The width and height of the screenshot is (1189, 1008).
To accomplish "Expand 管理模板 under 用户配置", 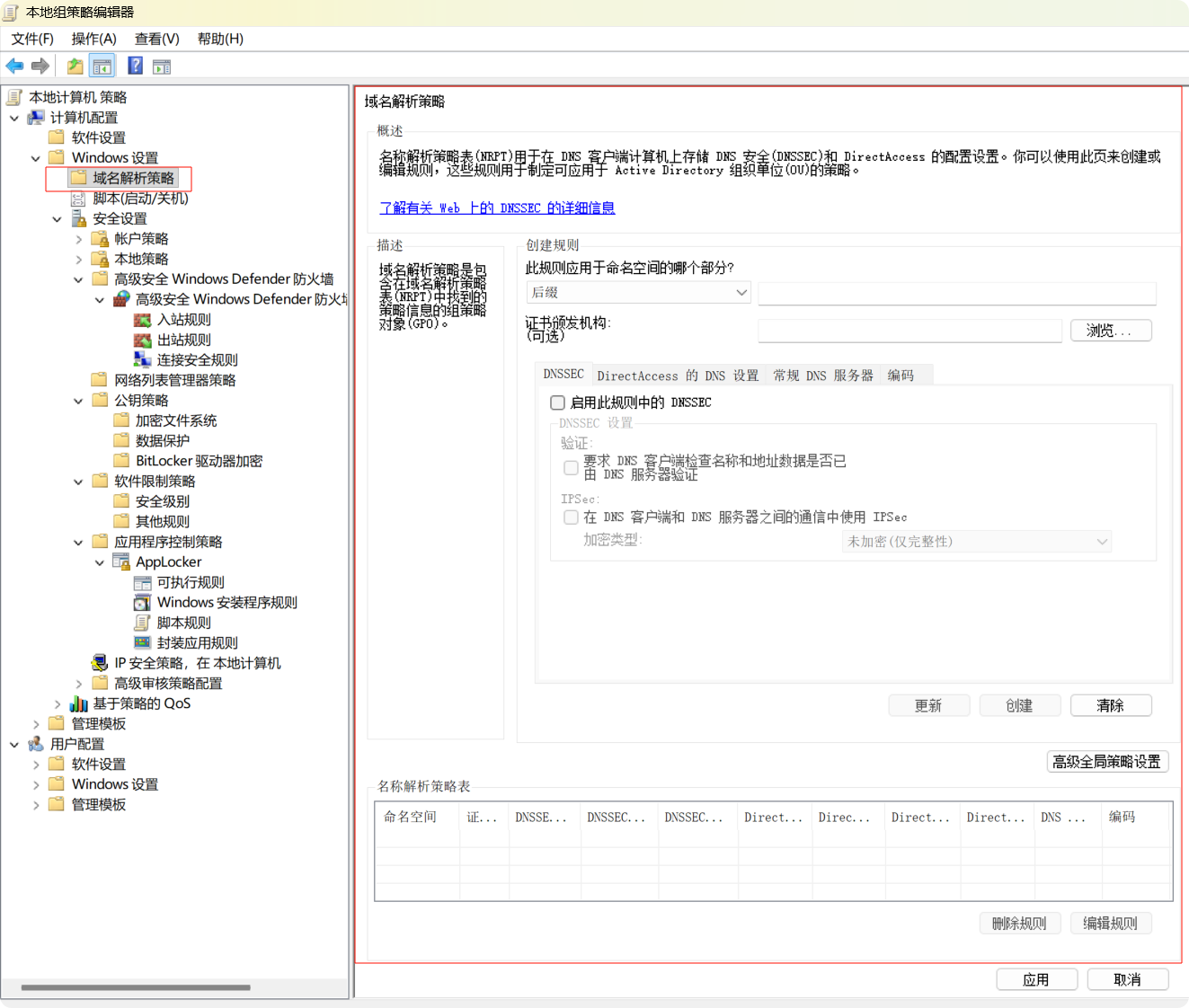I will coord(36,805).
